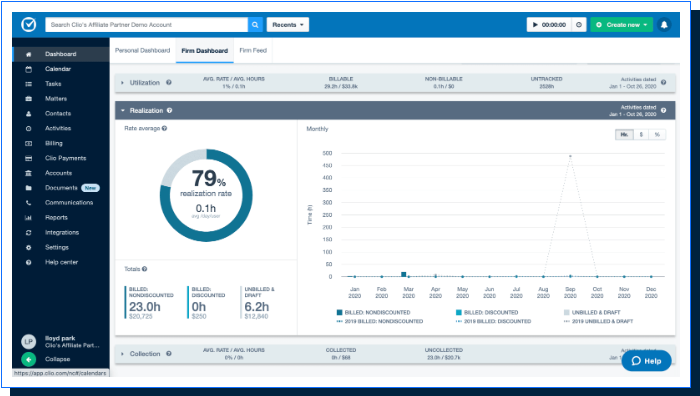The image size is (700, 396).
Task: Click the green Collapse arrow icon
Action: (x=29, y=359)
